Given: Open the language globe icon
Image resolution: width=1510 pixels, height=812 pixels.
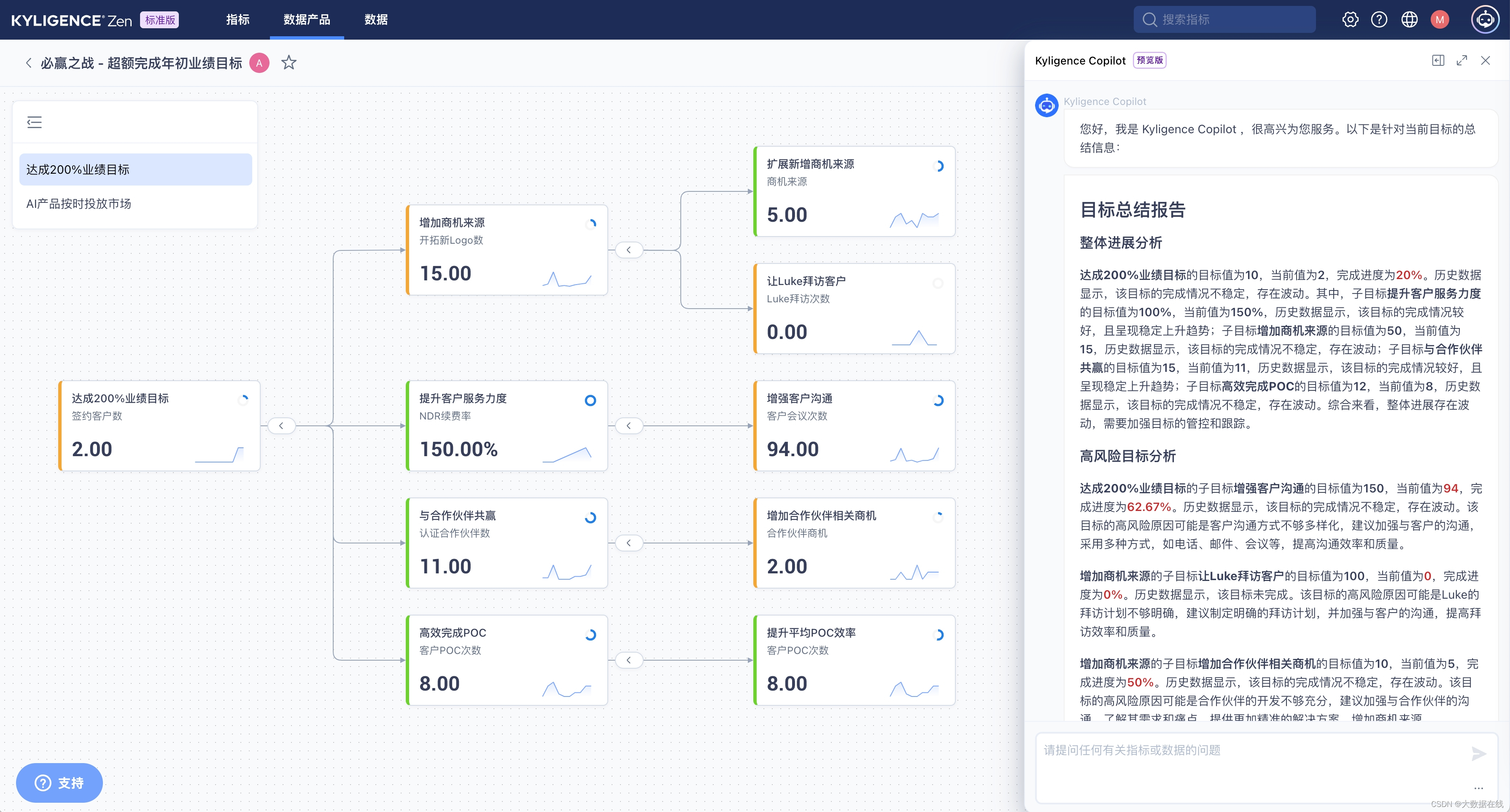Looking at the screenshot, I should (x=1409, y=19).
